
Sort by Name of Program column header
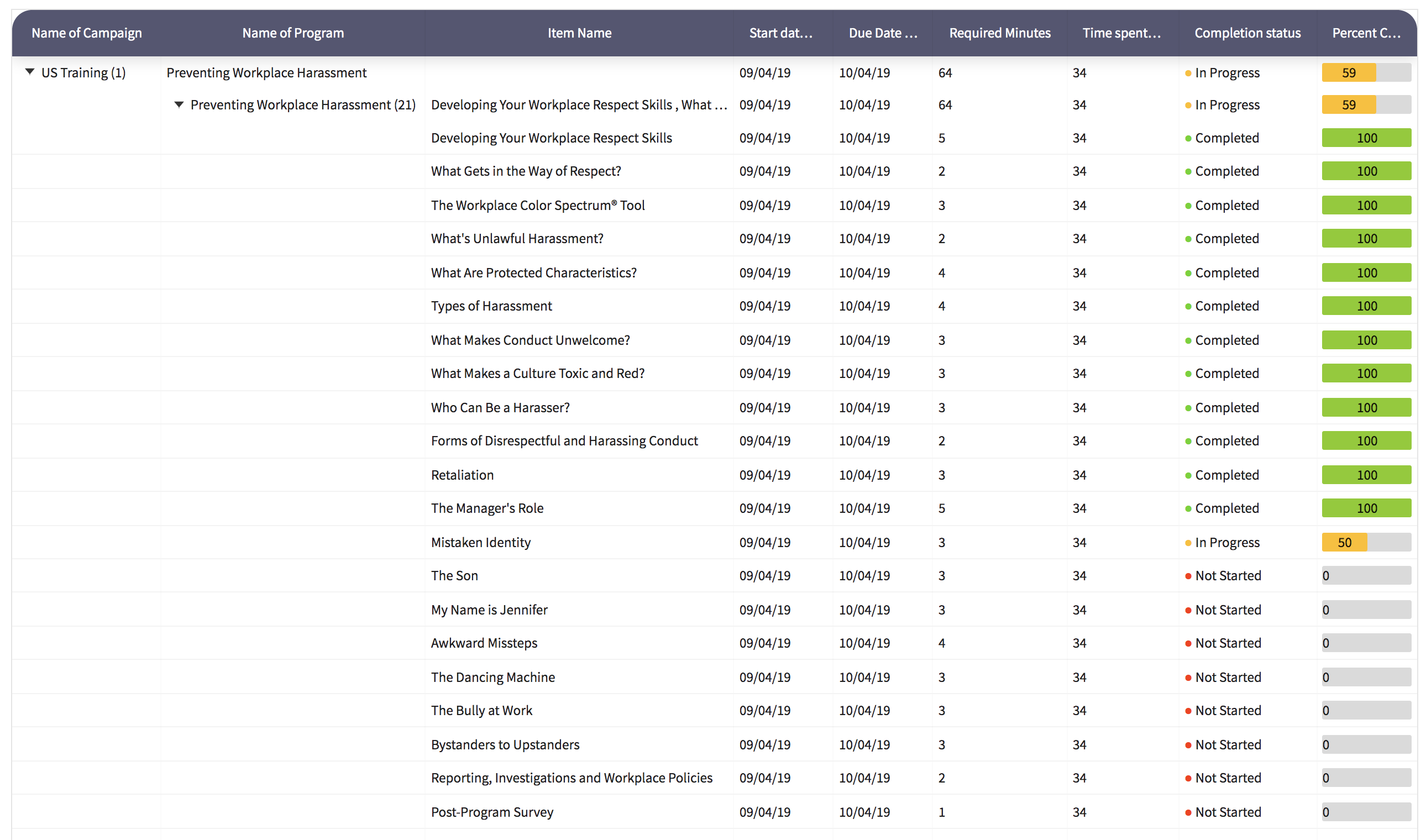tap(293, 33)
